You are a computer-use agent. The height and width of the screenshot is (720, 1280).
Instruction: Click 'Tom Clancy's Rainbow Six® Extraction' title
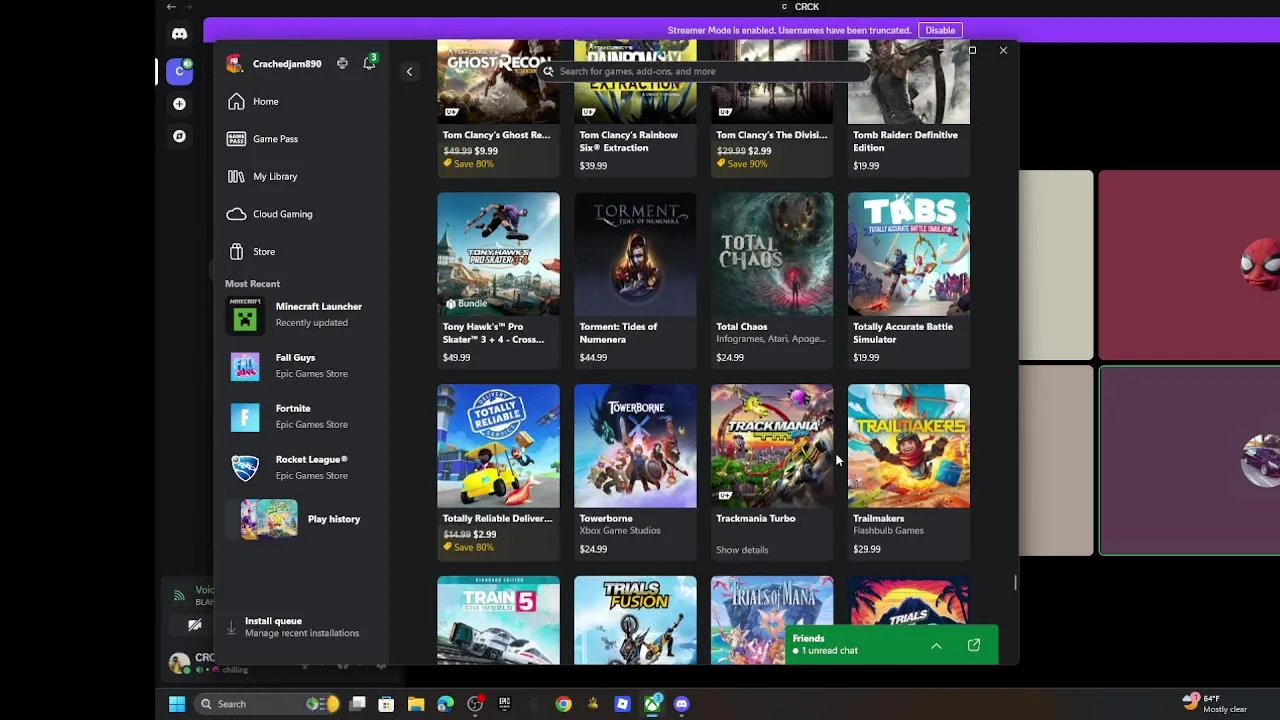[x=629, y=141]
